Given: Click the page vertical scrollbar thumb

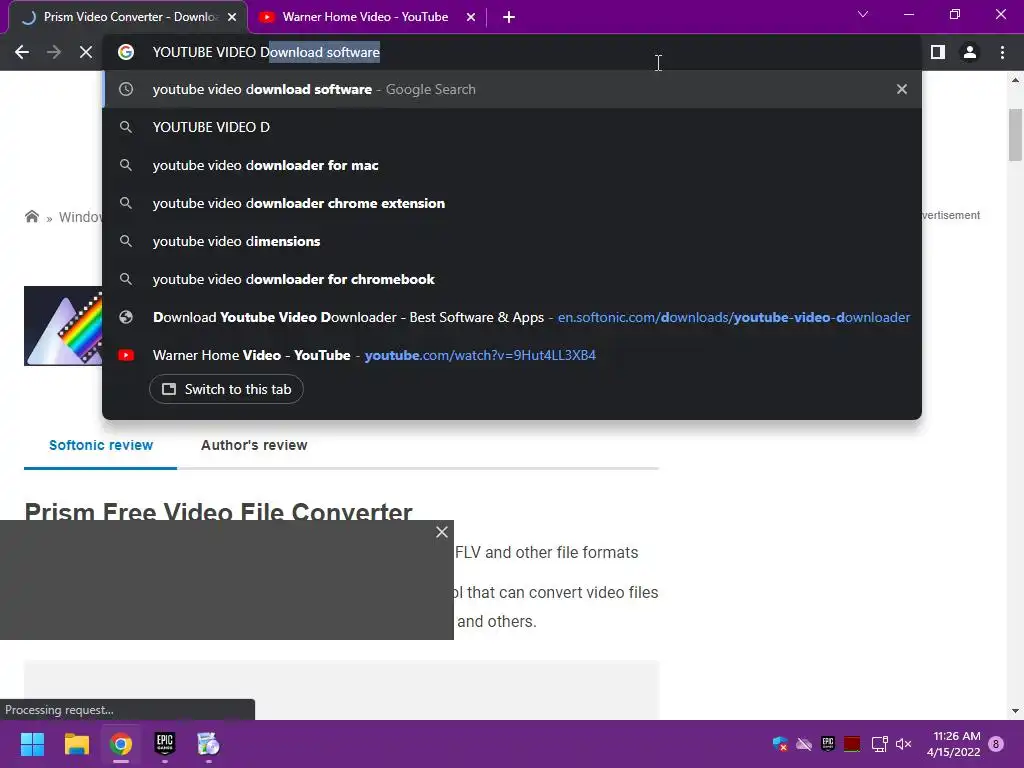Looking at the screenshot, I should click(x=1015, y=135).
